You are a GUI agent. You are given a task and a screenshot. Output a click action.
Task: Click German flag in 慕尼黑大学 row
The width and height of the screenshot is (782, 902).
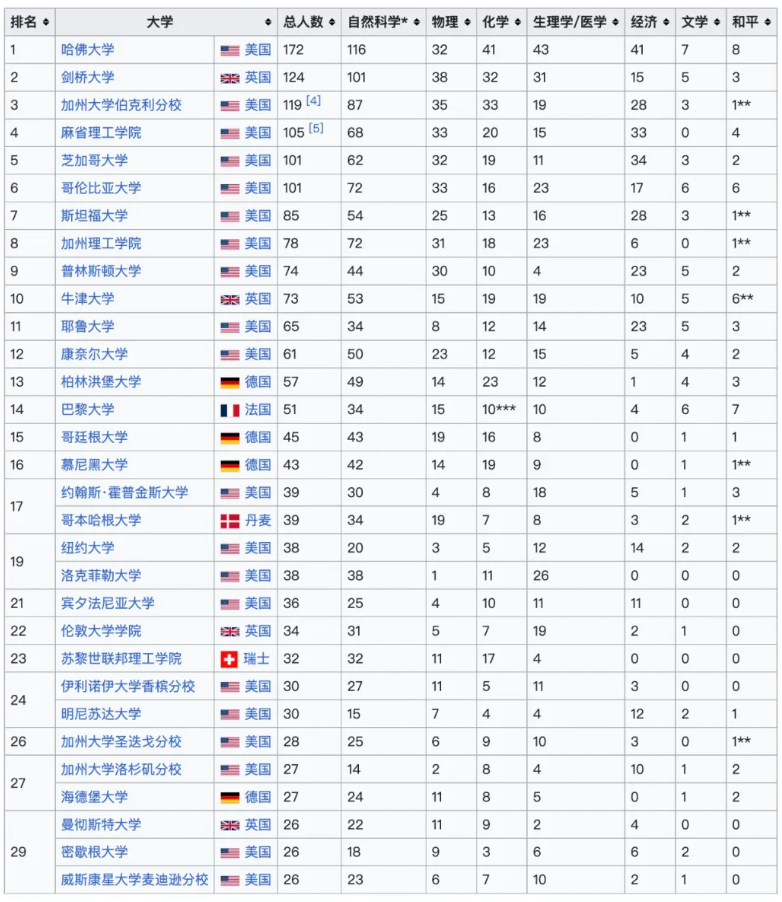coord(230,465)
